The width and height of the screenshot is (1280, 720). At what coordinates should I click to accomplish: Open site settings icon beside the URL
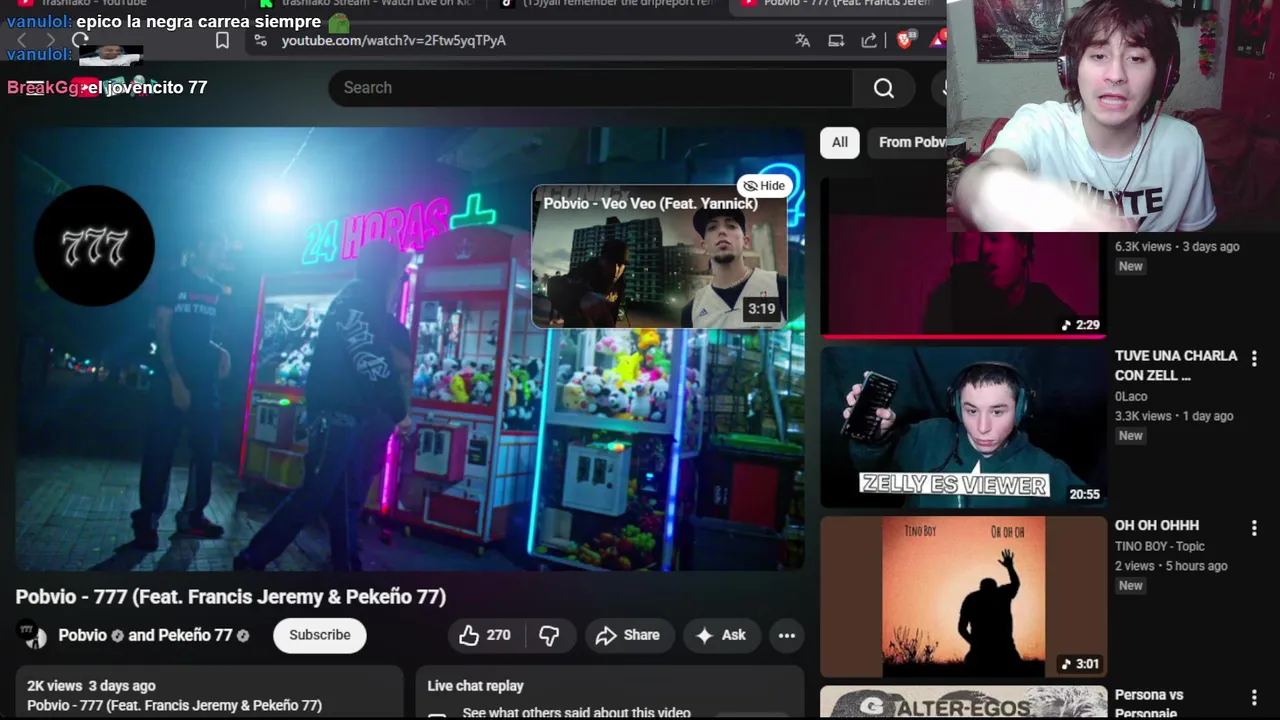(260, 40)
